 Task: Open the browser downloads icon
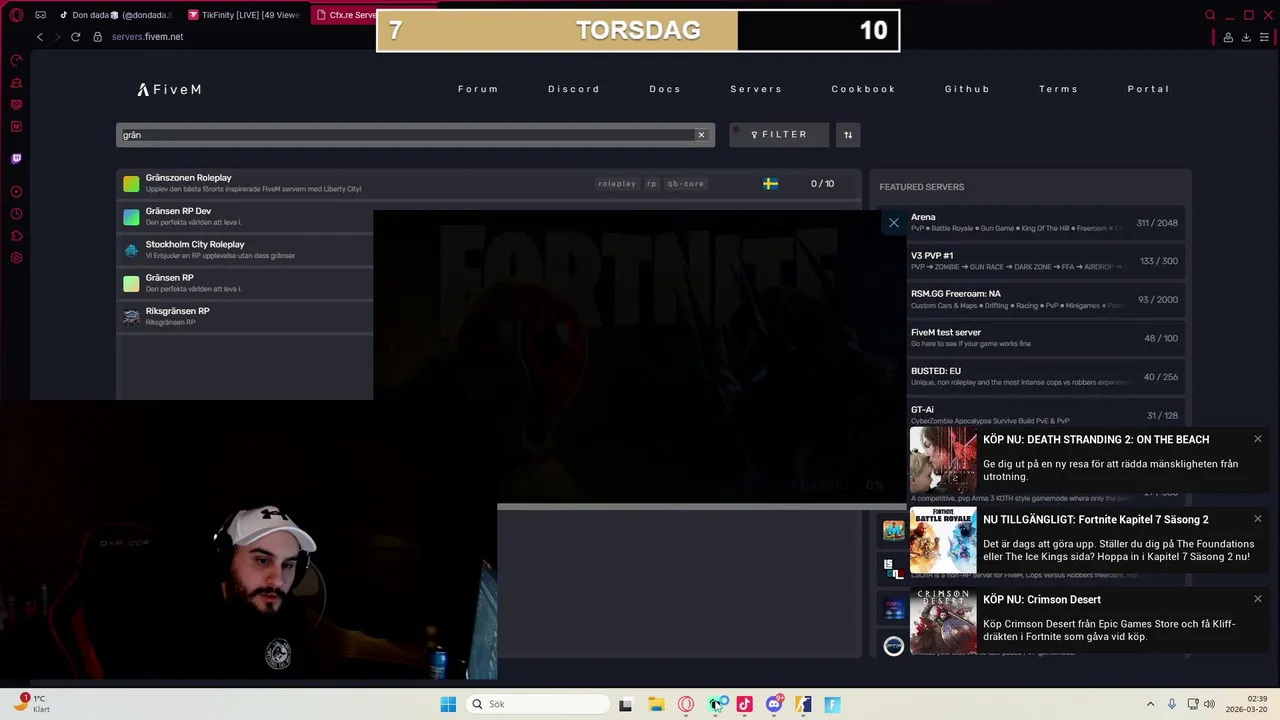(1246, 37)
